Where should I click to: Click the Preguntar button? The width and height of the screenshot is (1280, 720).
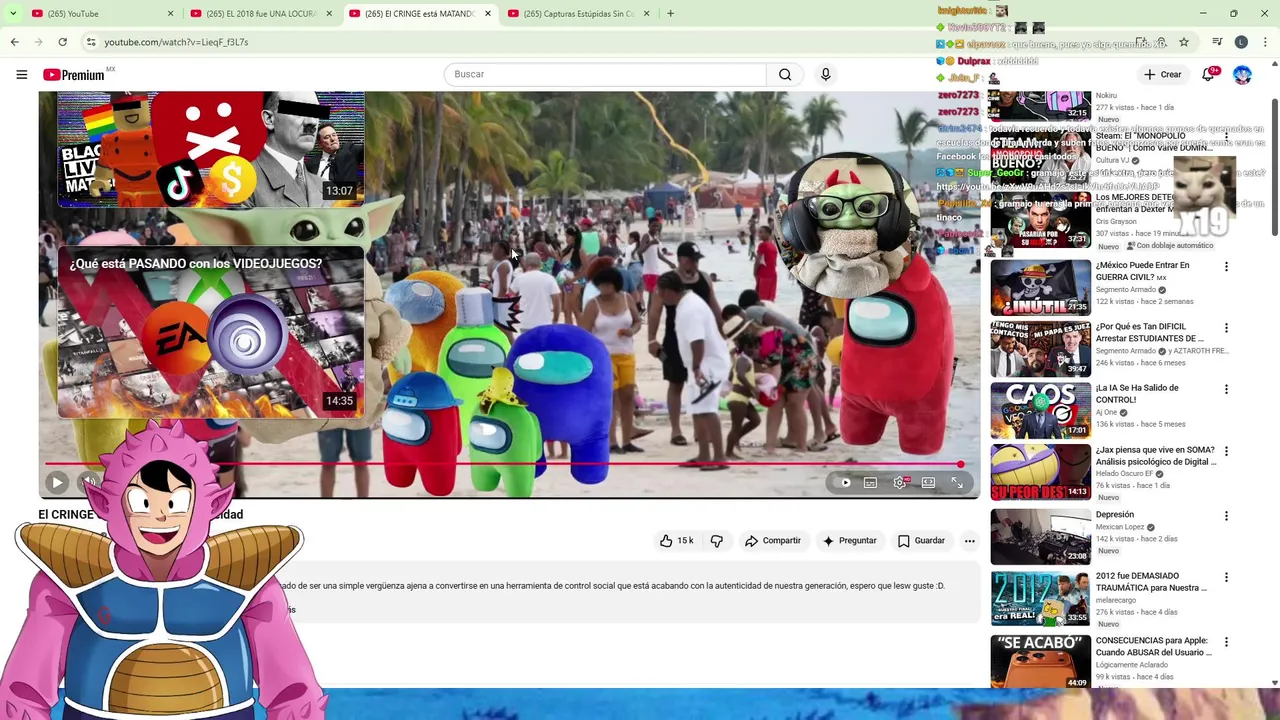pos(849,540)
